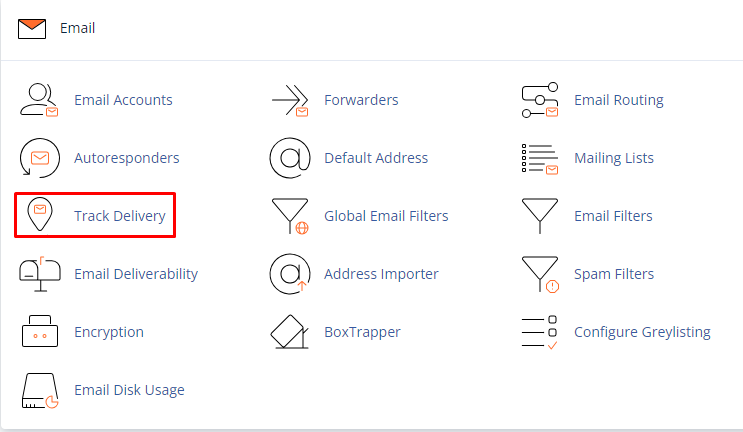743x432 pixels.
Task: Open the Email Accounts link
Action: tap(123, 100)
